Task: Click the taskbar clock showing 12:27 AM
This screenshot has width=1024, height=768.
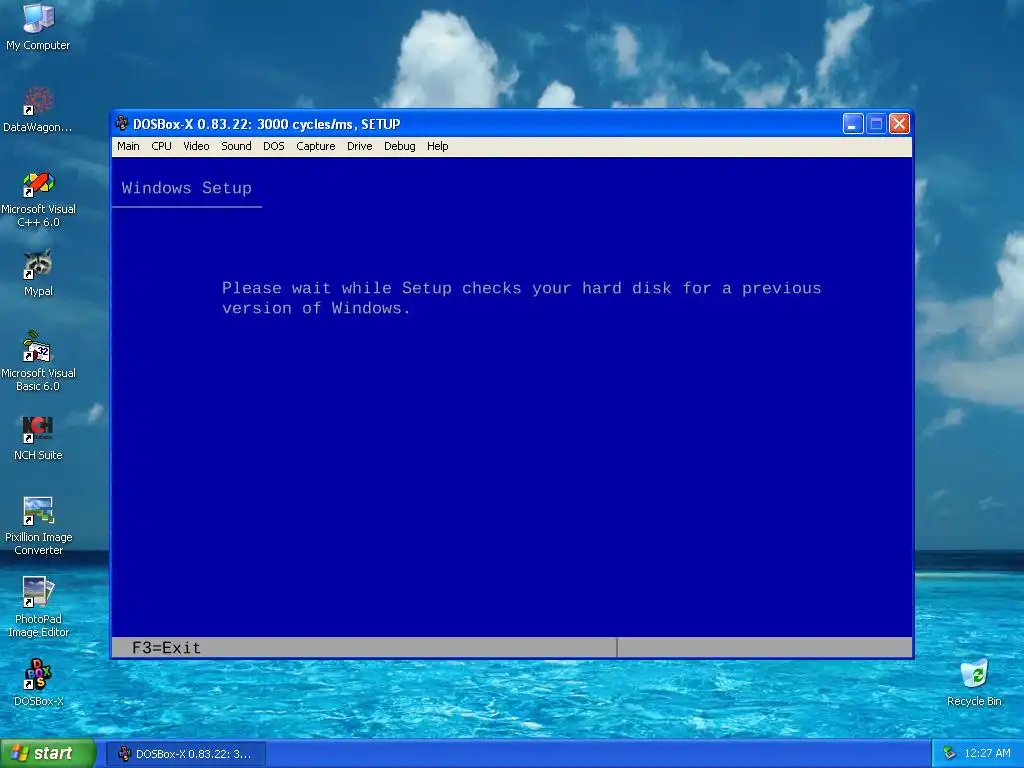Action: point(987,753)
